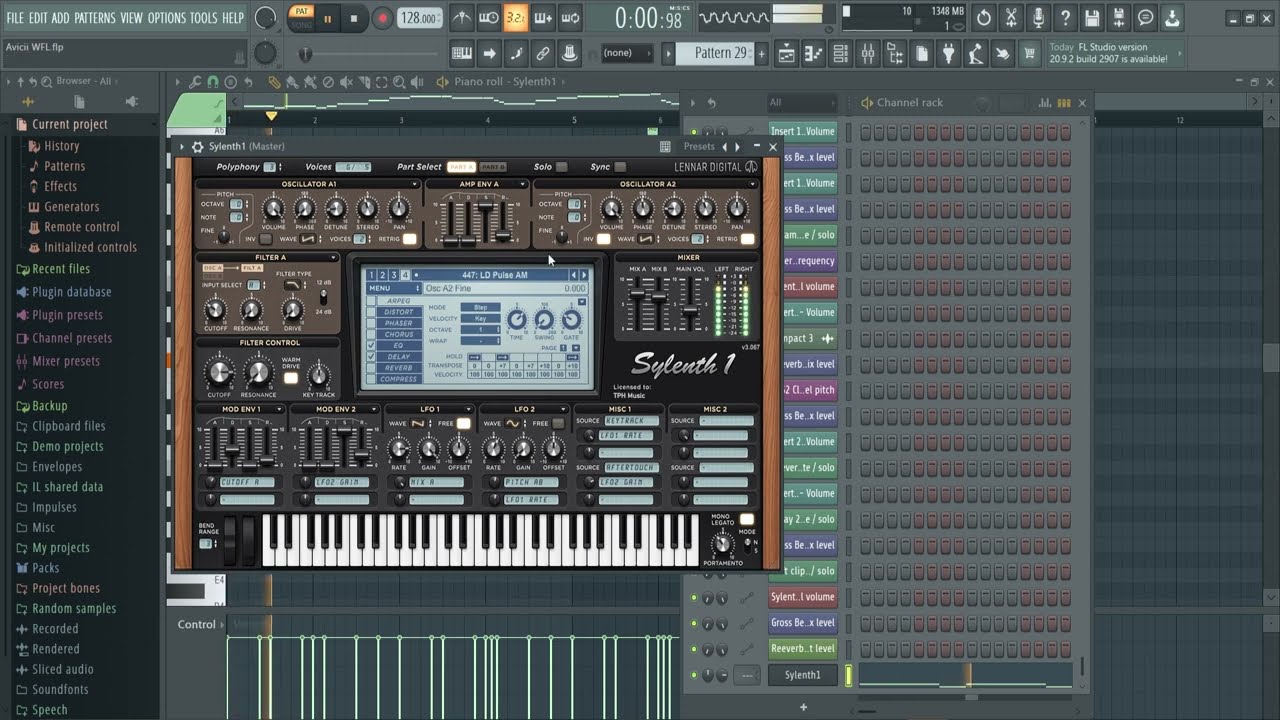The height and width of the screenshot is (720, 1280).
Task: Click the undo history icon
Action: [984, 18]
